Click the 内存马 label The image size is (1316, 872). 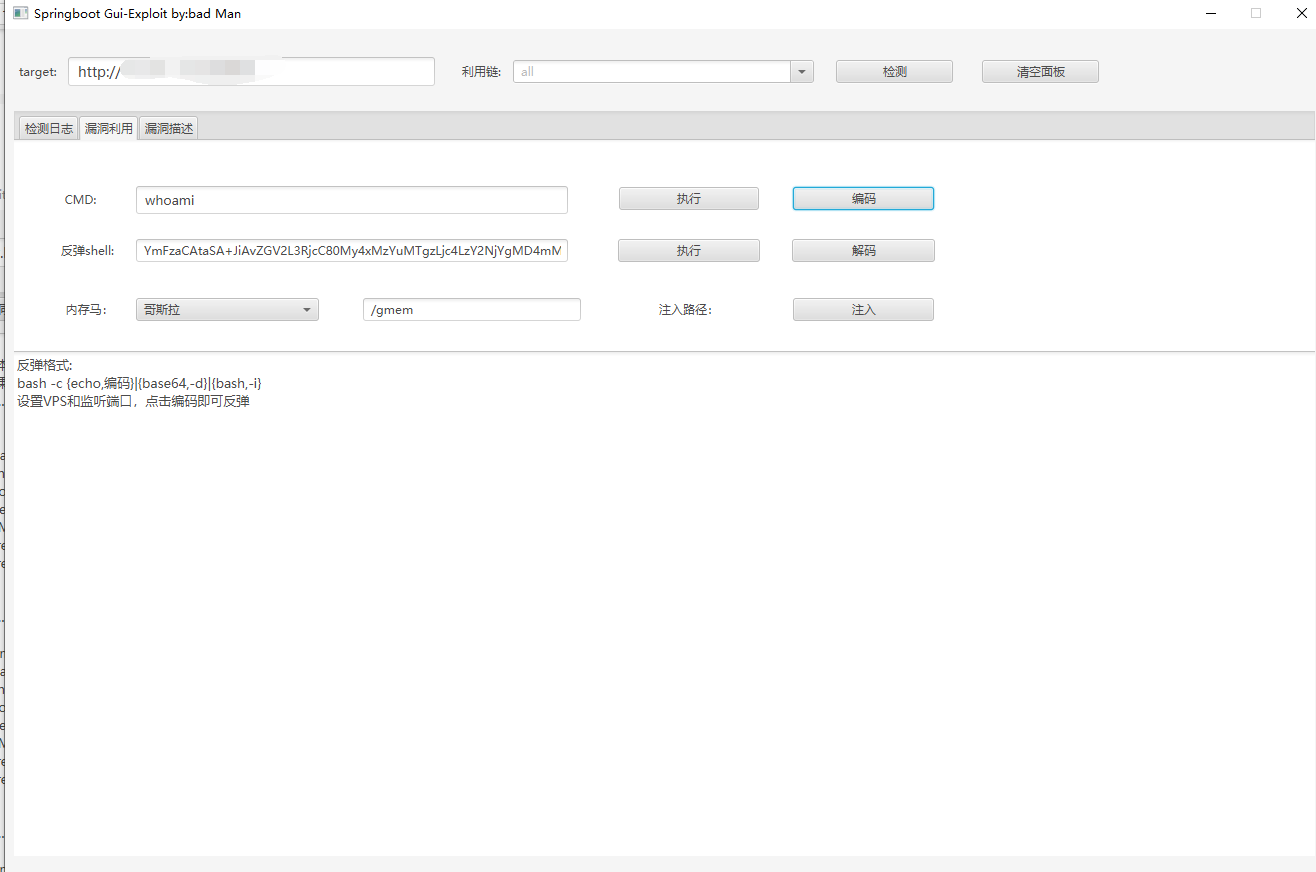pyautogui.click(x=86, y=310)
